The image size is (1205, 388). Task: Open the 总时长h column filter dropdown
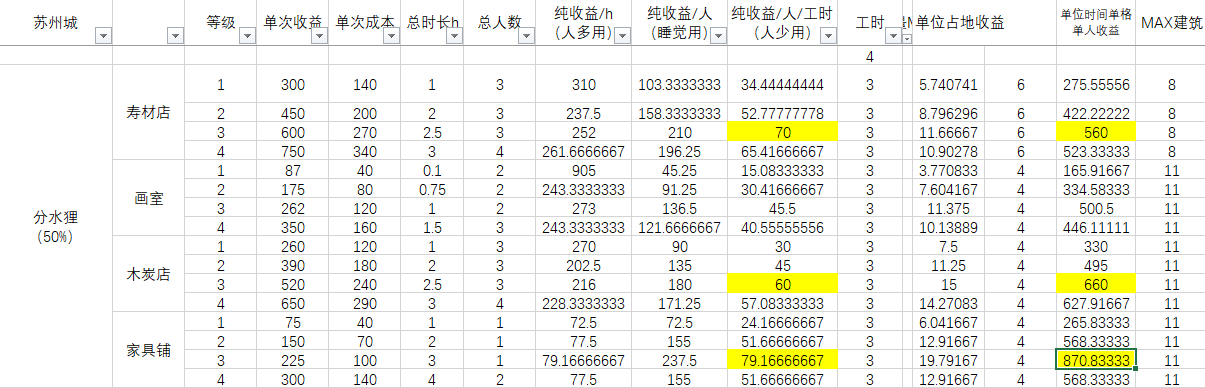point(454,37)
